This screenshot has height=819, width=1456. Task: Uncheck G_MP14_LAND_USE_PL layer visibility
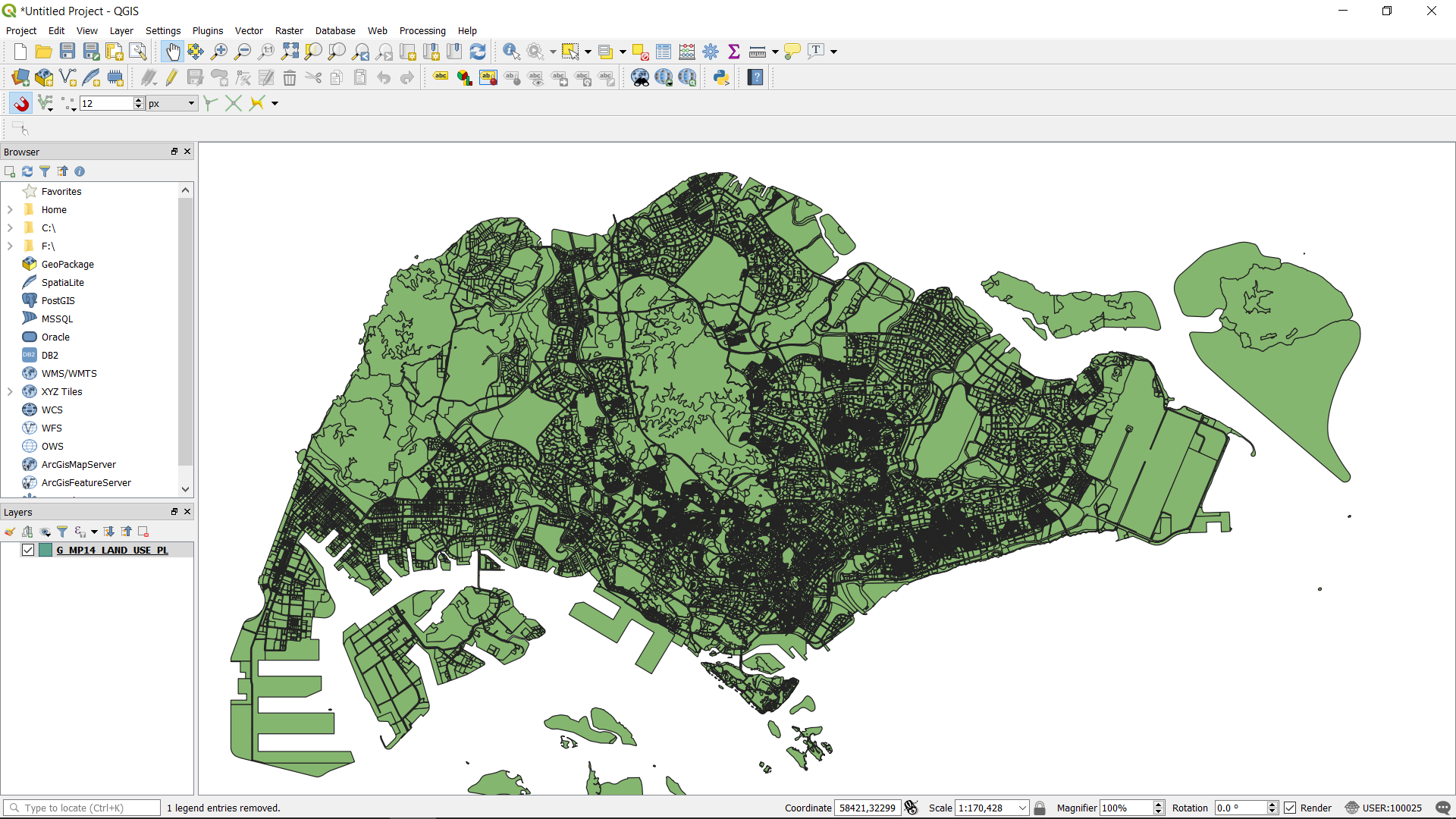pyautogui.click(x=28, y=550)
